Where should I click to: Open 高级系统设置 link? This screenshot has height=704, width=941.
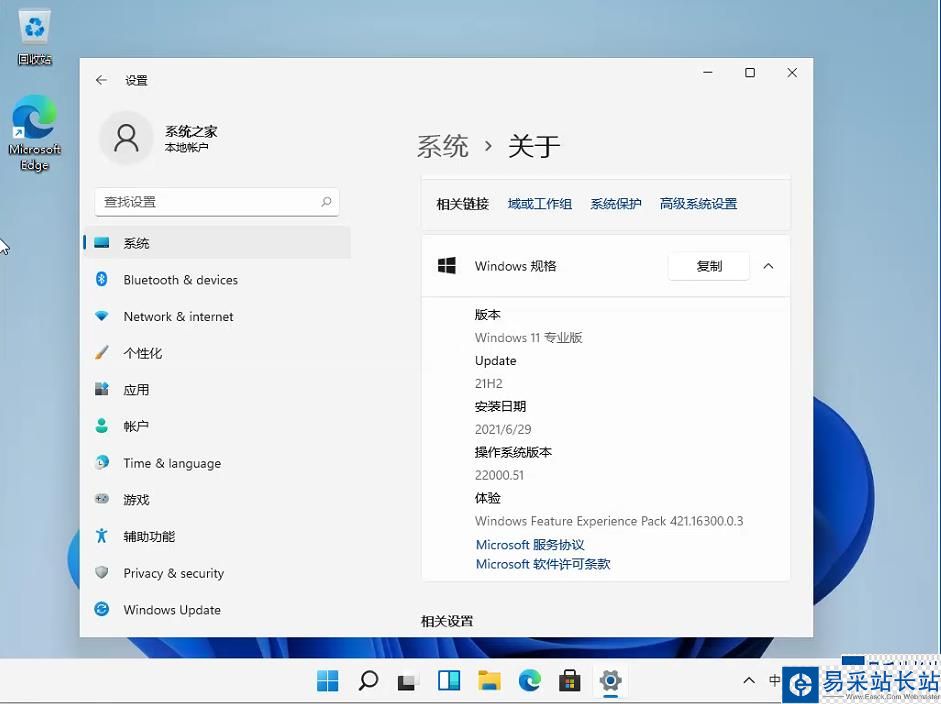tap(699, 204)
